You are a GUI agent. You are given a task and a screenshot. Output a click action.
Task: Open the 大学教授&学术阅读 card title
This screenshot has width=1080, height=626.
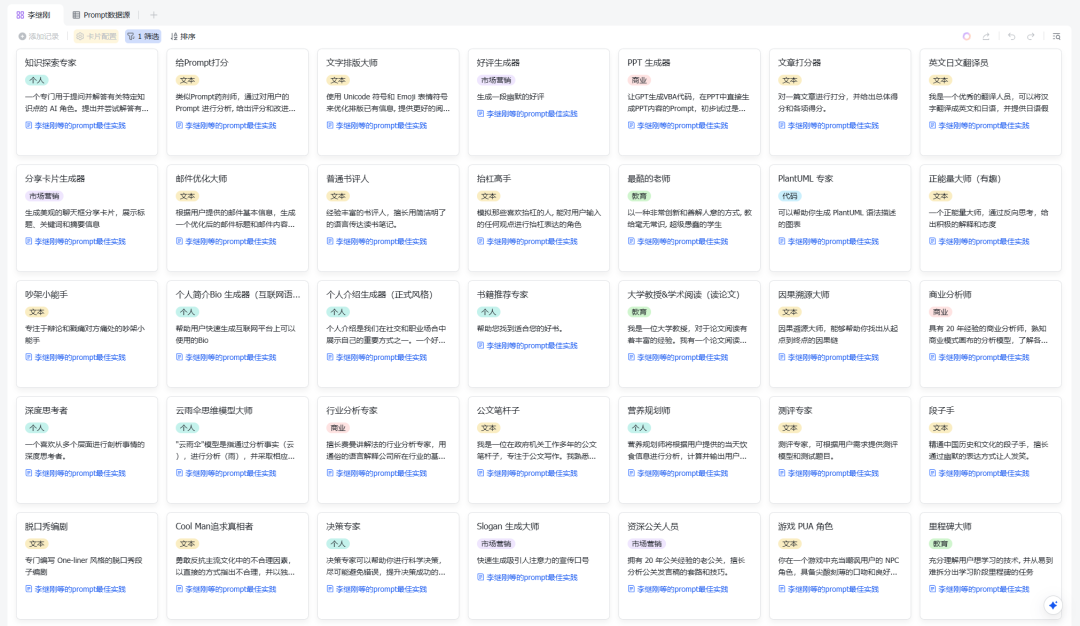683,294
